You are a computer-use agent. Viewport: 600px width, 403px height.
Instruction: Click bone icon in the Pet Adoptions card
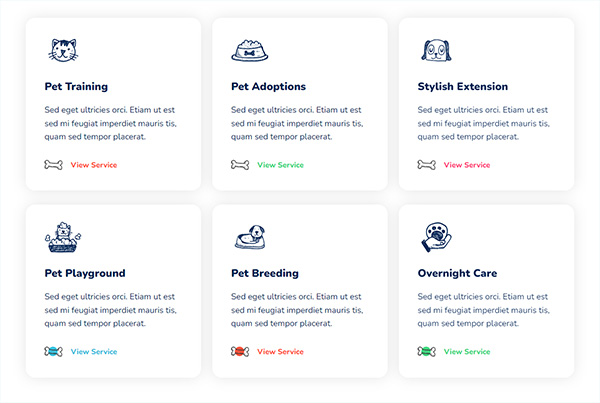tap(240, 165)
